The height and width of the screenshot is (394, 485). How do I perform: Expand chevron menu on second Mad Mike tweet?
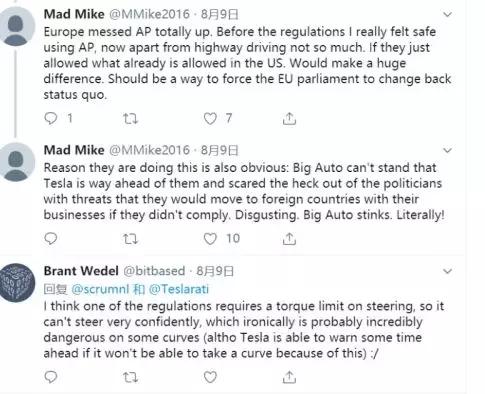pyautogui.click(x=447, y=150)
